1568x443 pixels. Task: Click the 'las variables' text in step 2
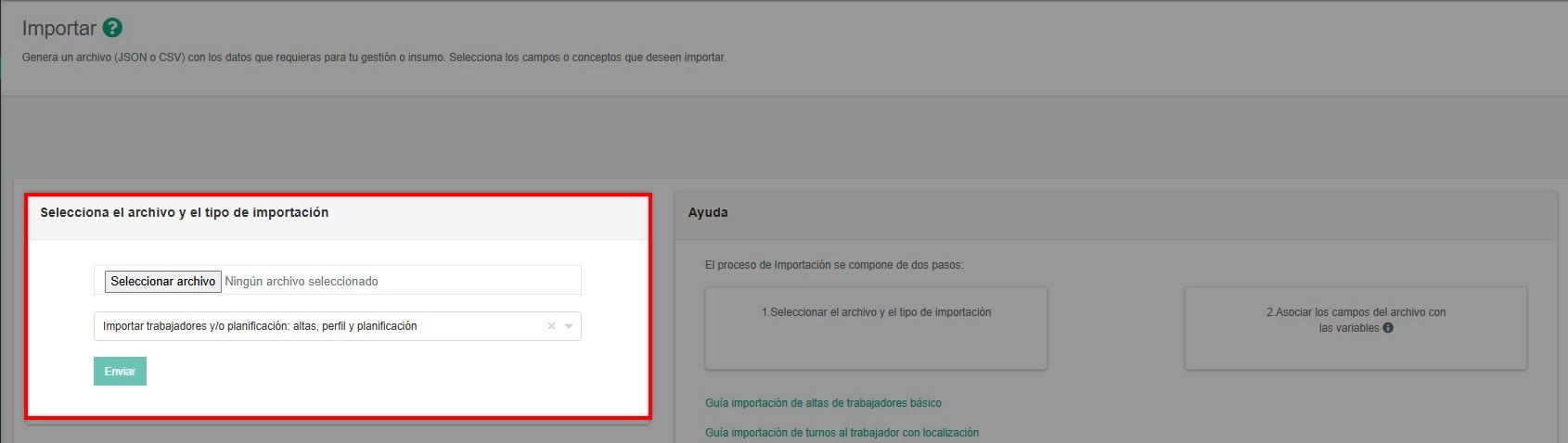pos(1348,328)
